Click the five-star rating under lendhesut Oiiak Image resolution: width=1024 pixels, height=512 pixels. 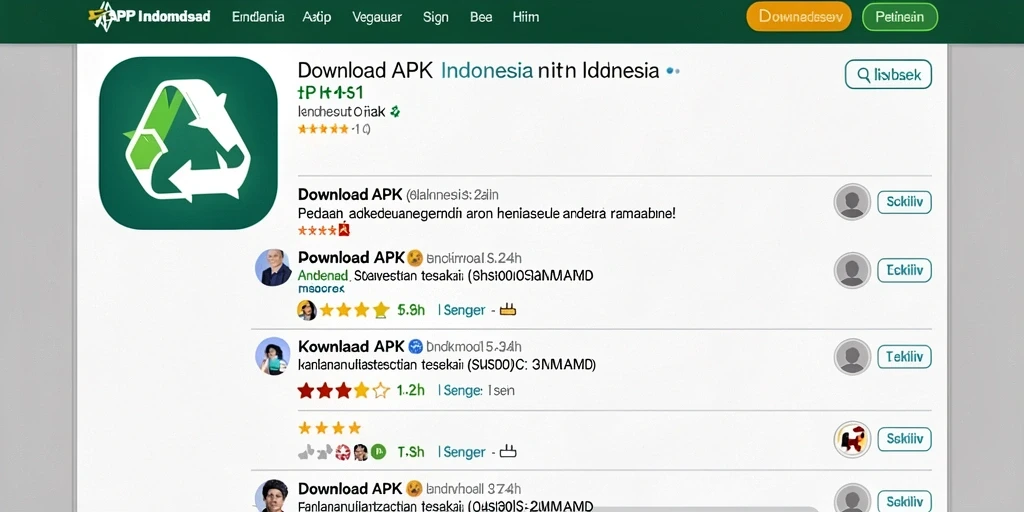(x=323, y=129)
